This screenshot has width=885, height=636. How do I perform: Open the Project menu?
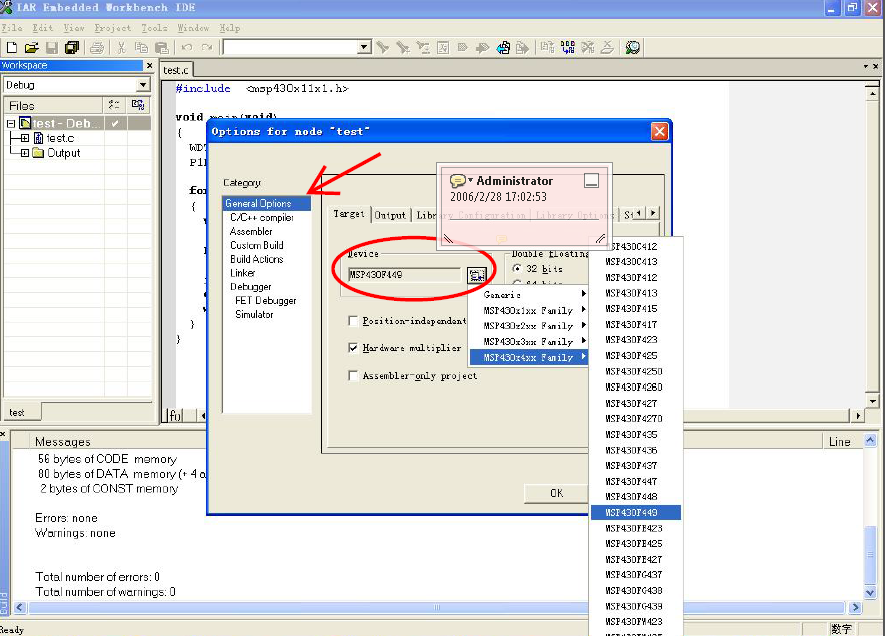coord(112,28)
